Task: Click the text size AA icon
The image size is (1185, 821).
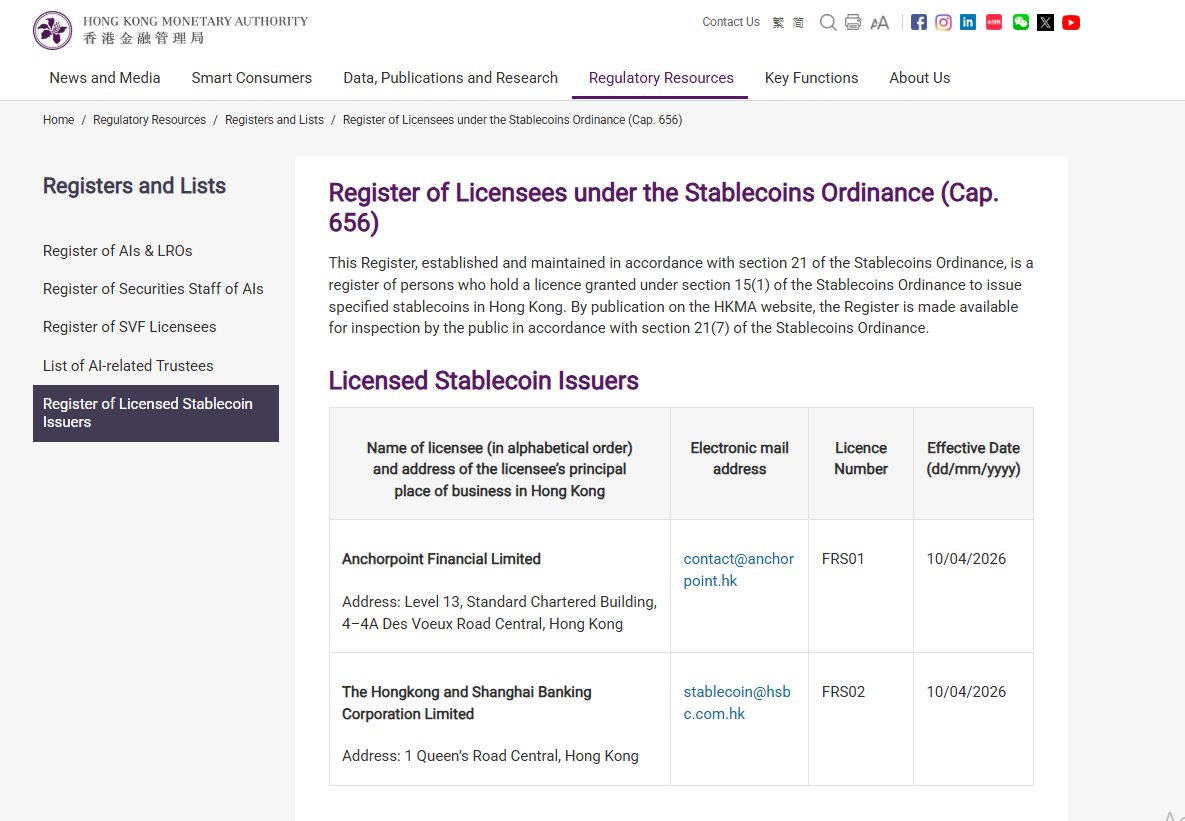Action: click(879, 23)
